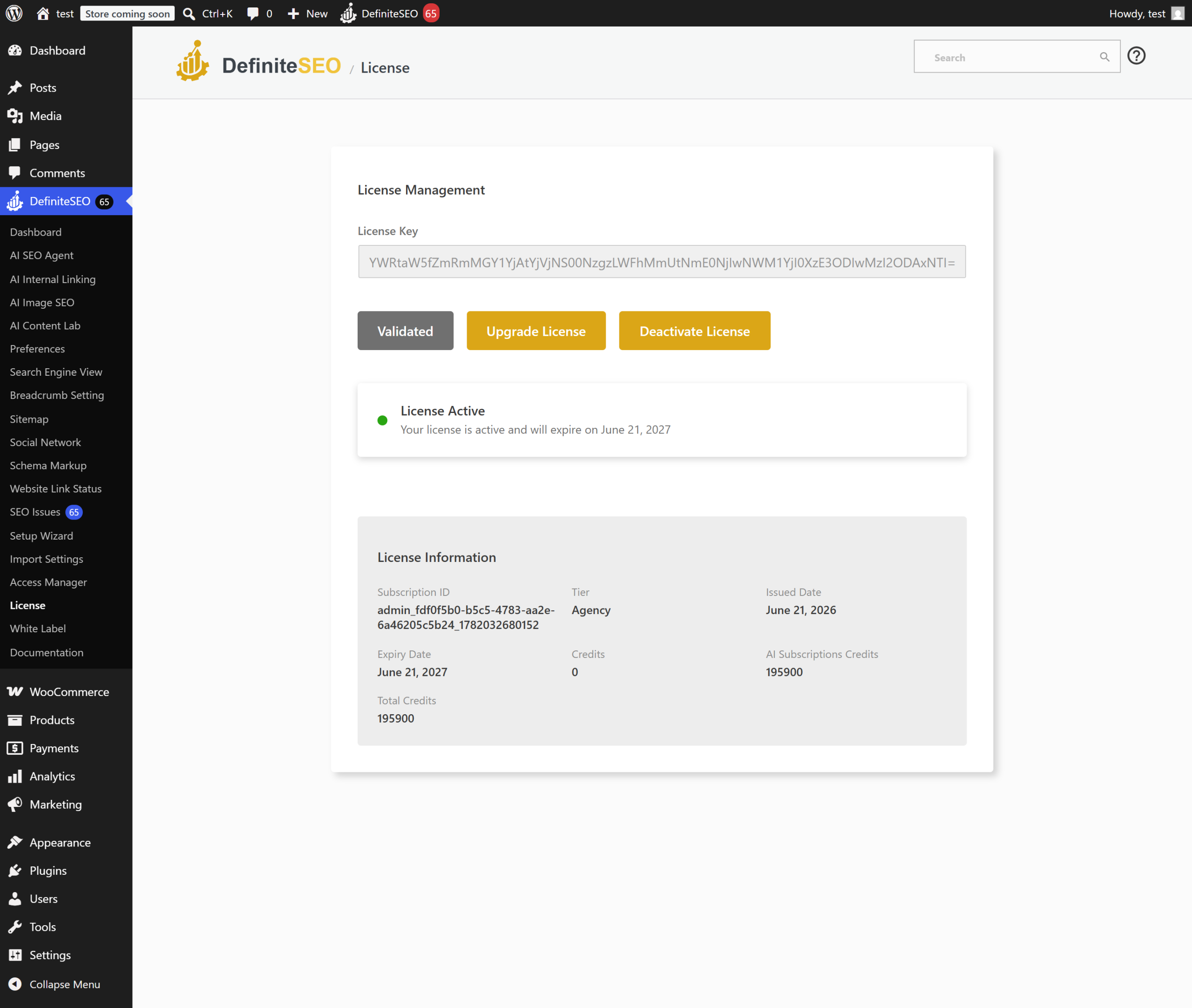
Task: Open Import Settings
Action: coord(46,559)
